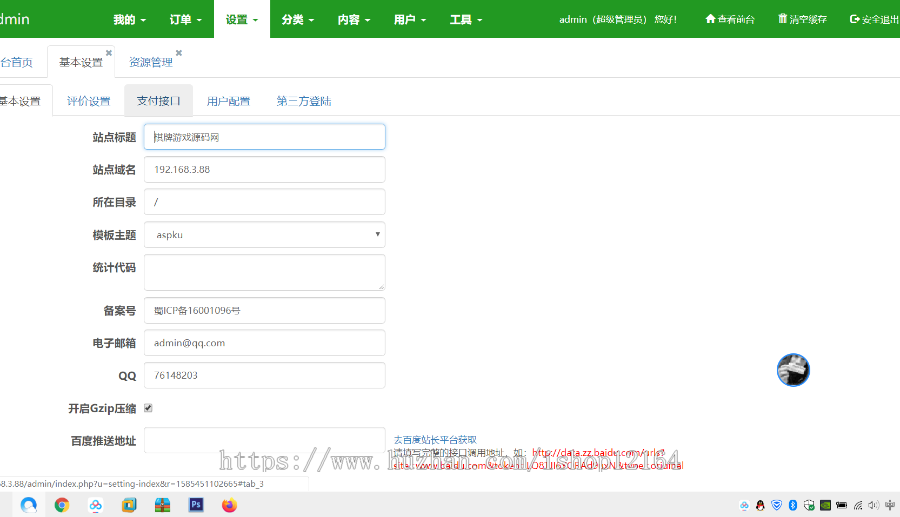Switch to the 基本设置 page tab

(x=80, y=63)
